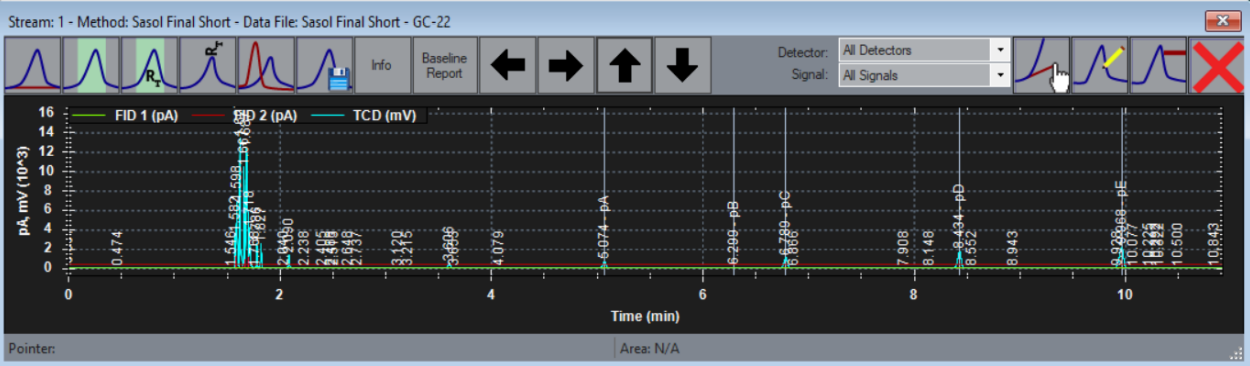1250x366 pixels.
Task: Open the Detector dropdown showing All Detectors
Action: point(924,50)
